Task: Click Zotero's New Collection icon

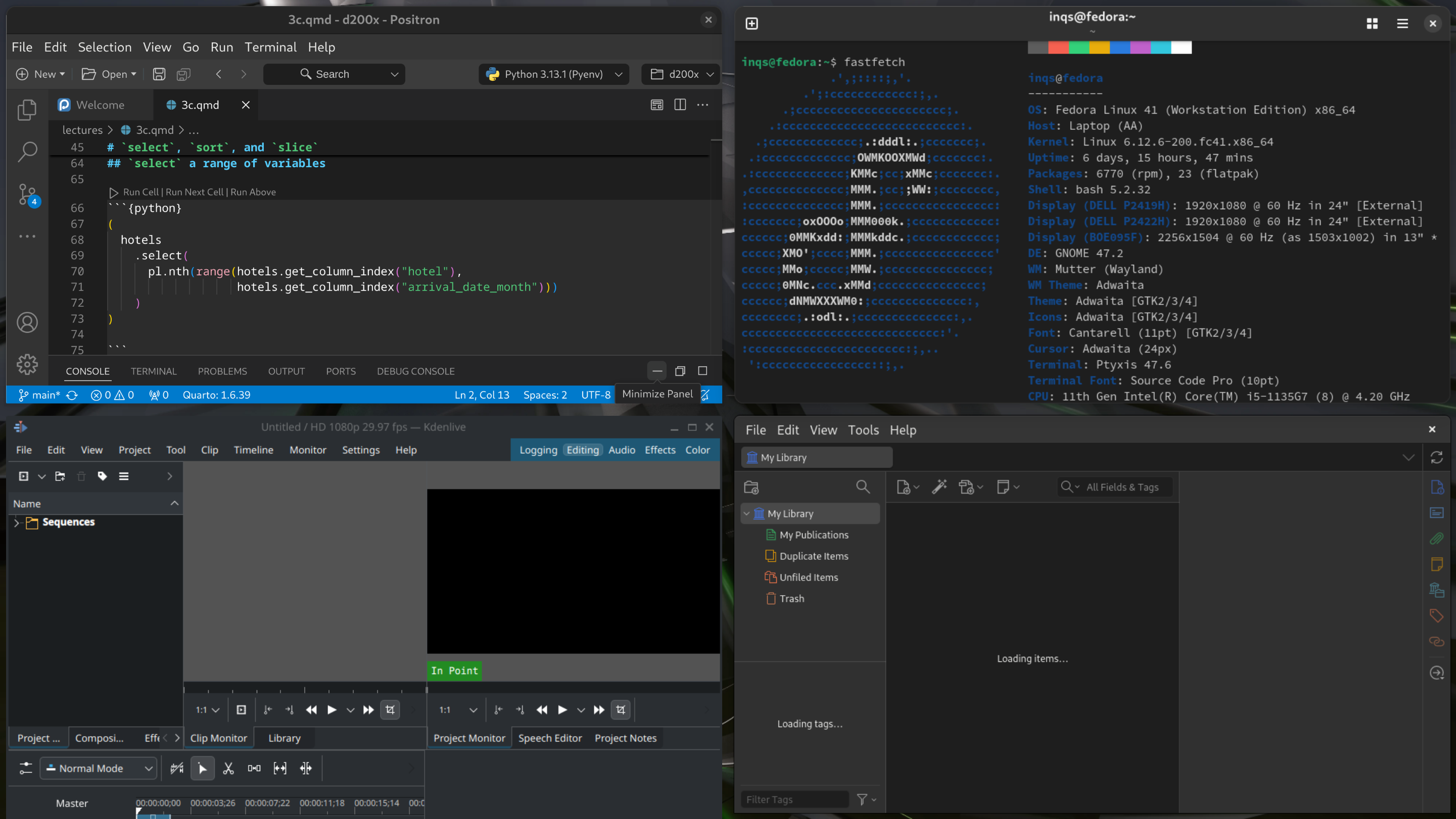Action: (x=751, y=487)
